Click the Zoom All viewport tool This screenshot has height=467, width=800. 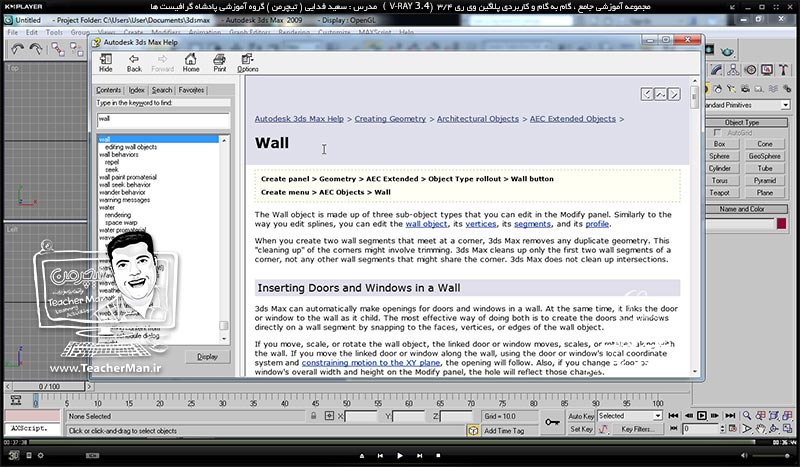tap(761, 415)
